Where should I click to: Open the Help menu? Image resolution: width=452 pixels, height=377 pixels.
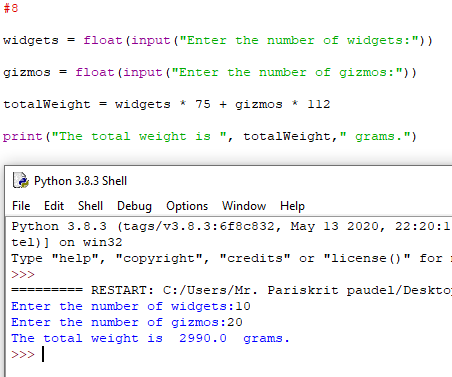coord(292,206)
